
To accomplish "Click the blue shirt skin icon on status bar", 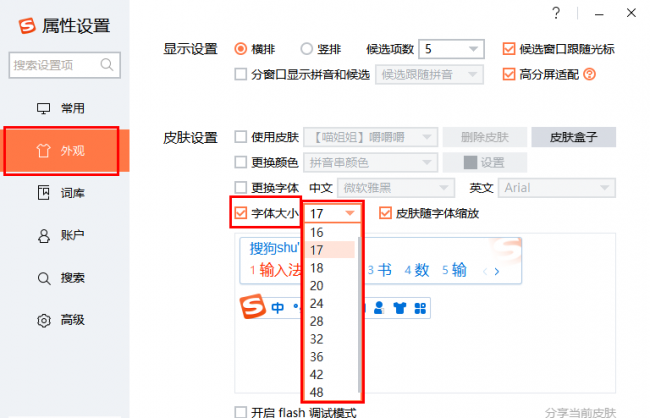I will click(x=400, y=308).
